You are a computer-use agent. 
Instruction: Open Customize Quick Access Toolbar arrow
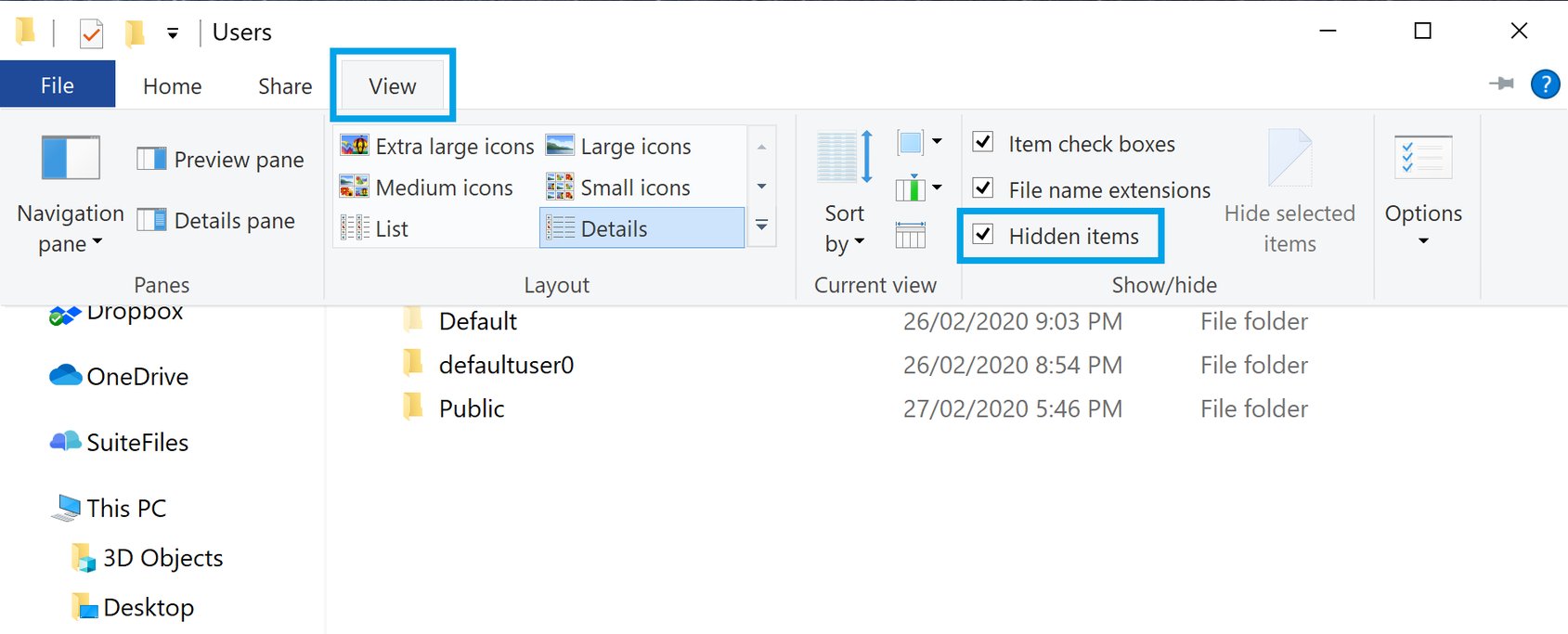(173, 33)
